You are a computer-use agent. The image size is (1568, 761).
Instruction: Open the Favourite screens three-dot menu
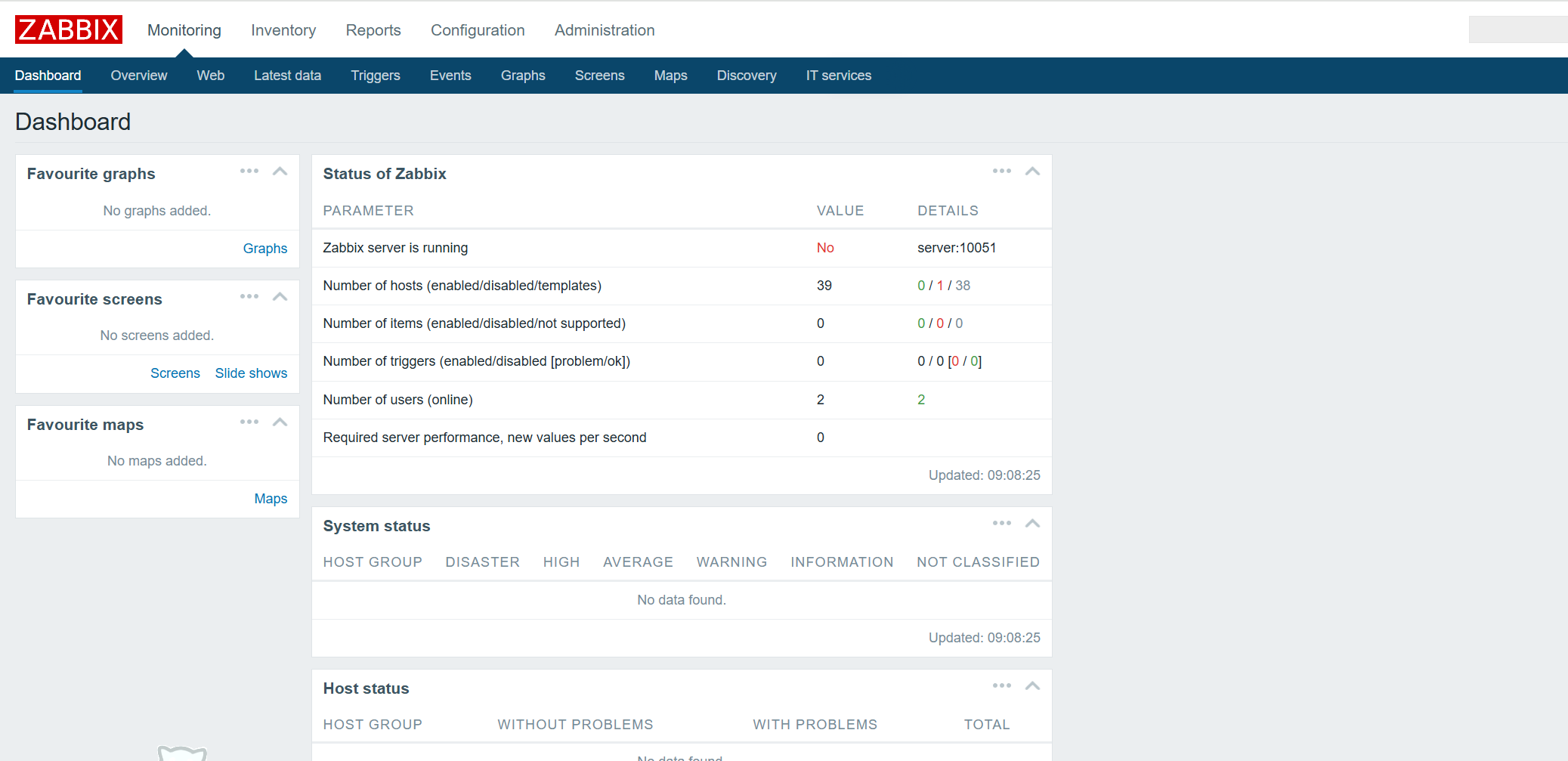coord(249,297)
